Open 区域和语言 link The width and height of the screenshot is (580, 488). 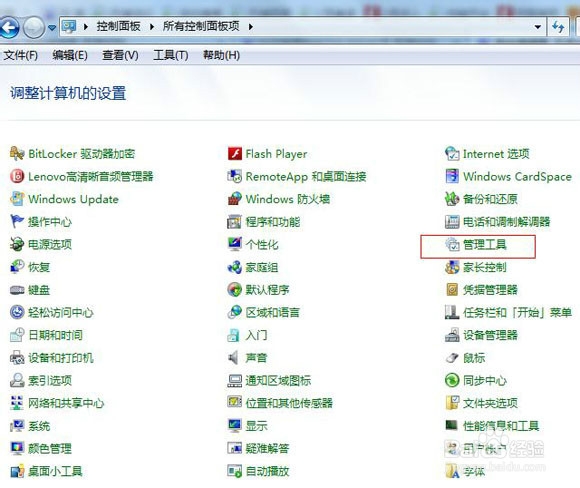pyautogui.click(x=273, y=312)
